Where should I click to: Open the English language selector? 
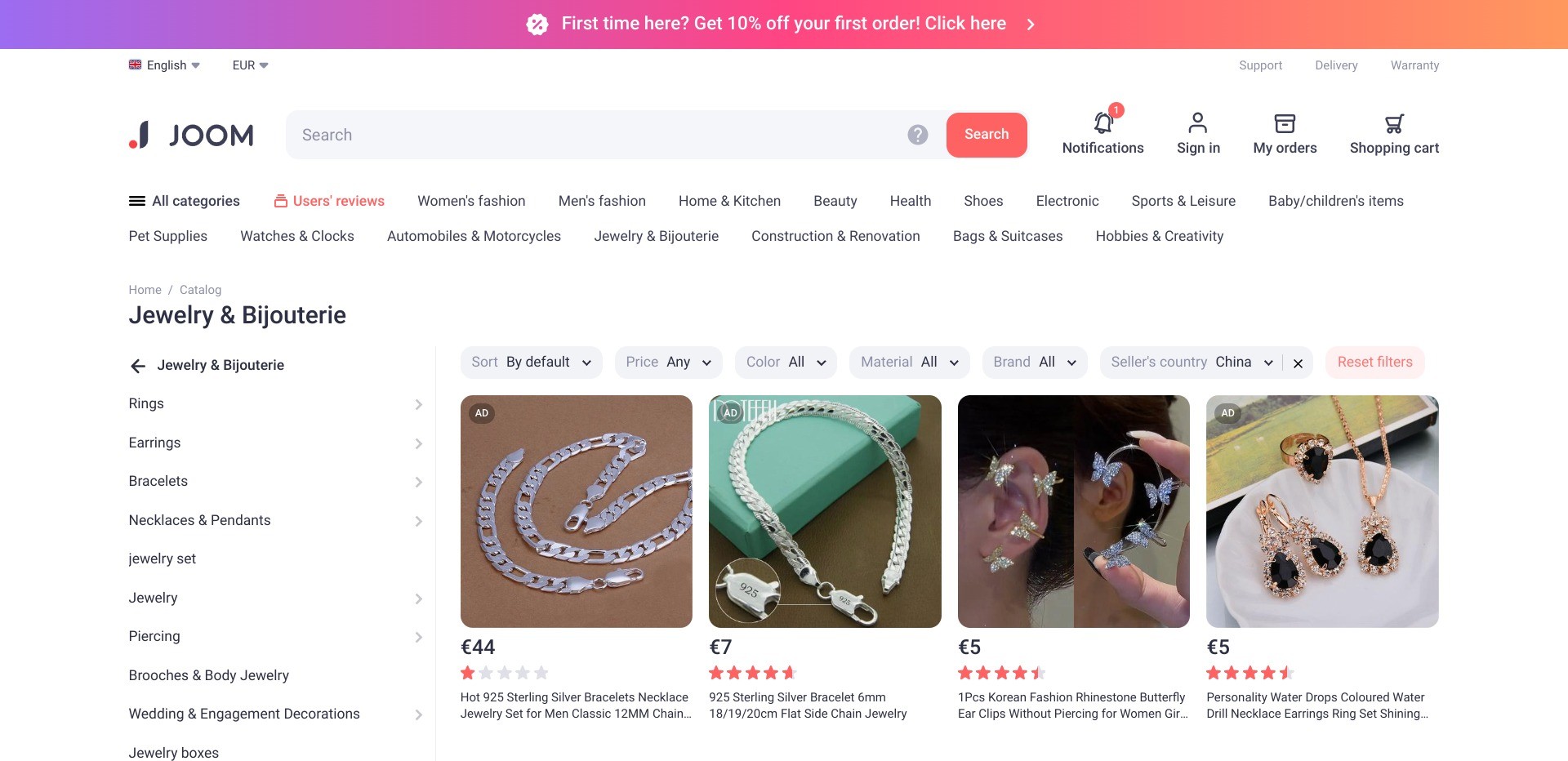[x=164, y=65]
